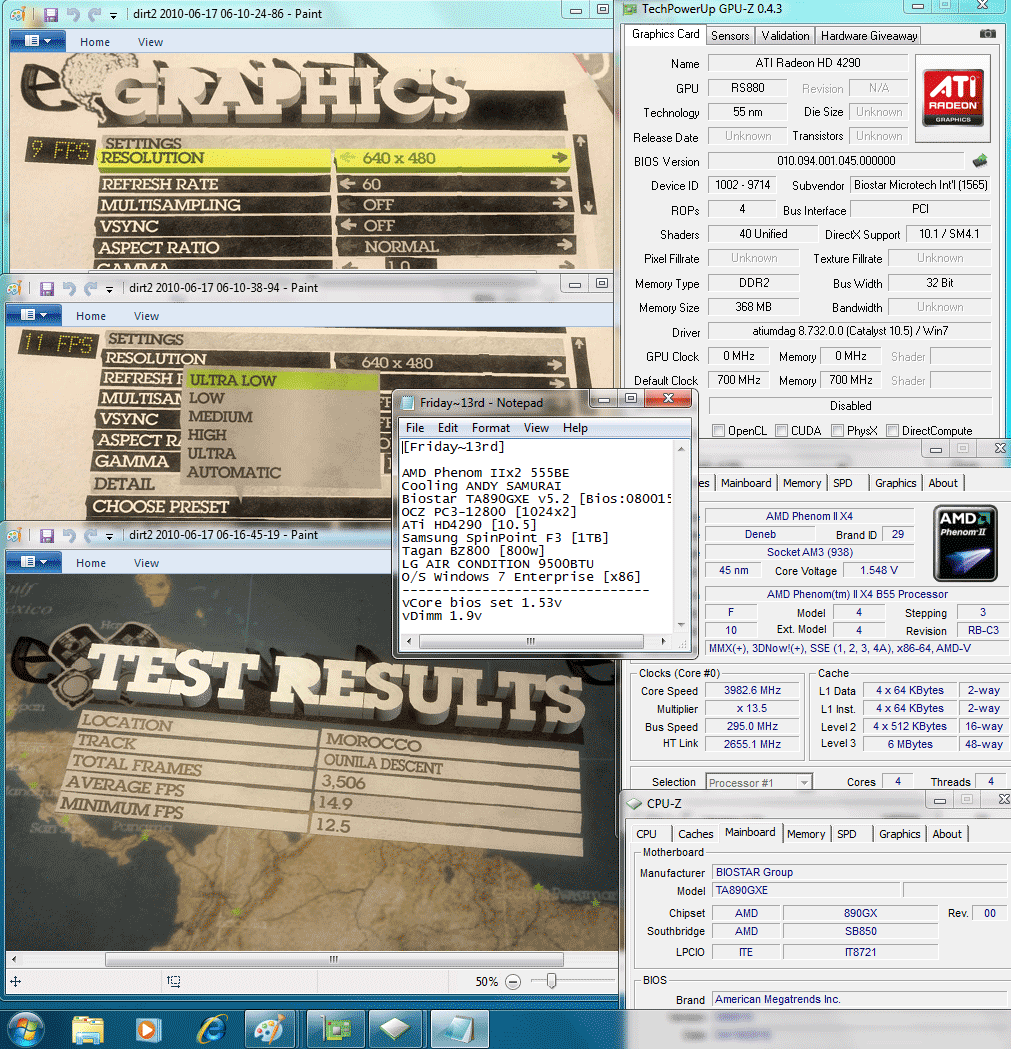Open Windows Media Player from taskbar
This screenshot has width=1011, height=1049.
click(x=147, y=1030)
